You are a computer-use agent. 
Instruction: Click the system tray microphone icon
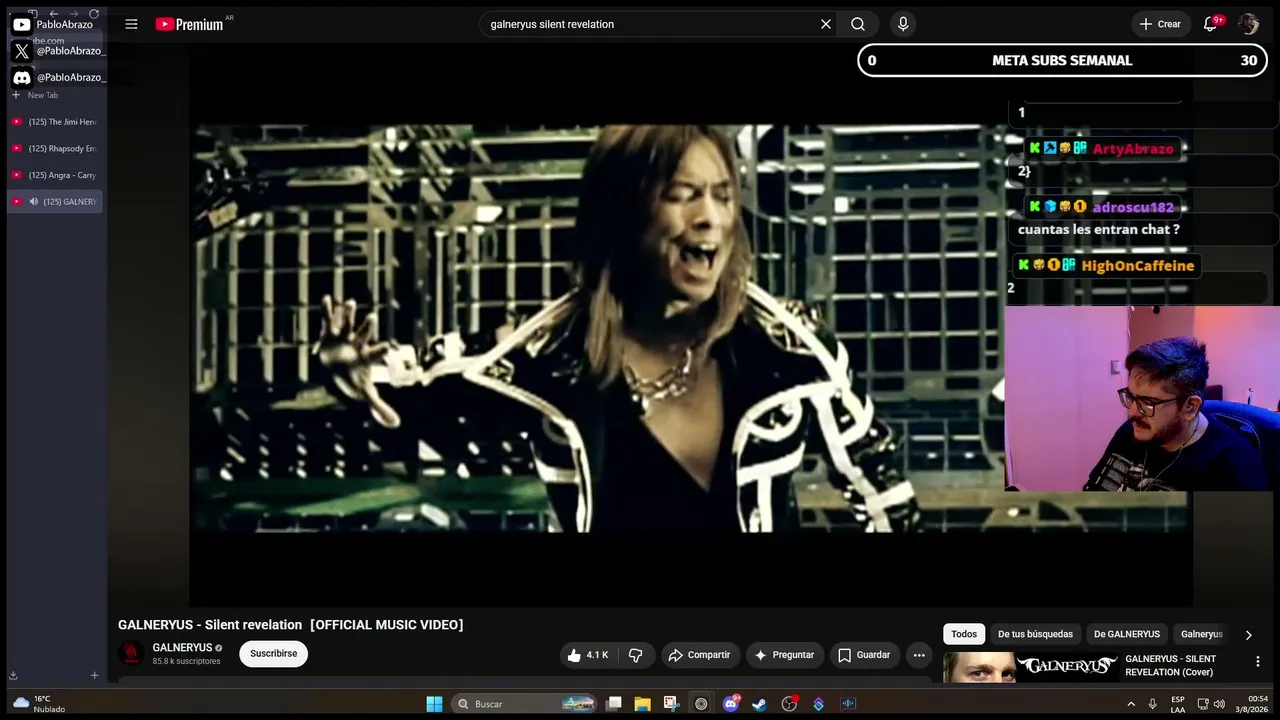pos(1152,704)
